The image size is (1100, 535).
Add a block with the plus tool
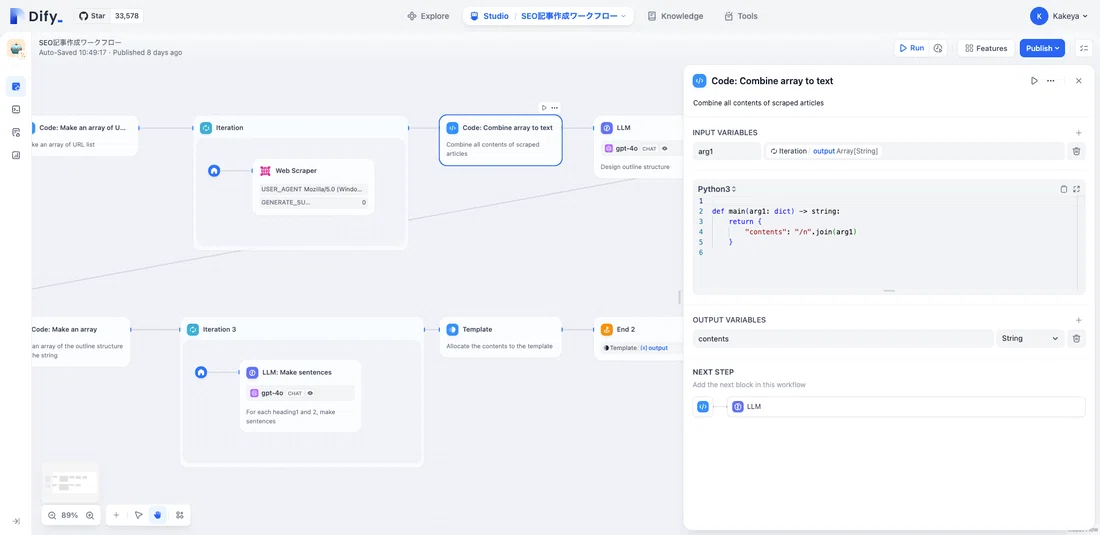(x=116, y=515)
